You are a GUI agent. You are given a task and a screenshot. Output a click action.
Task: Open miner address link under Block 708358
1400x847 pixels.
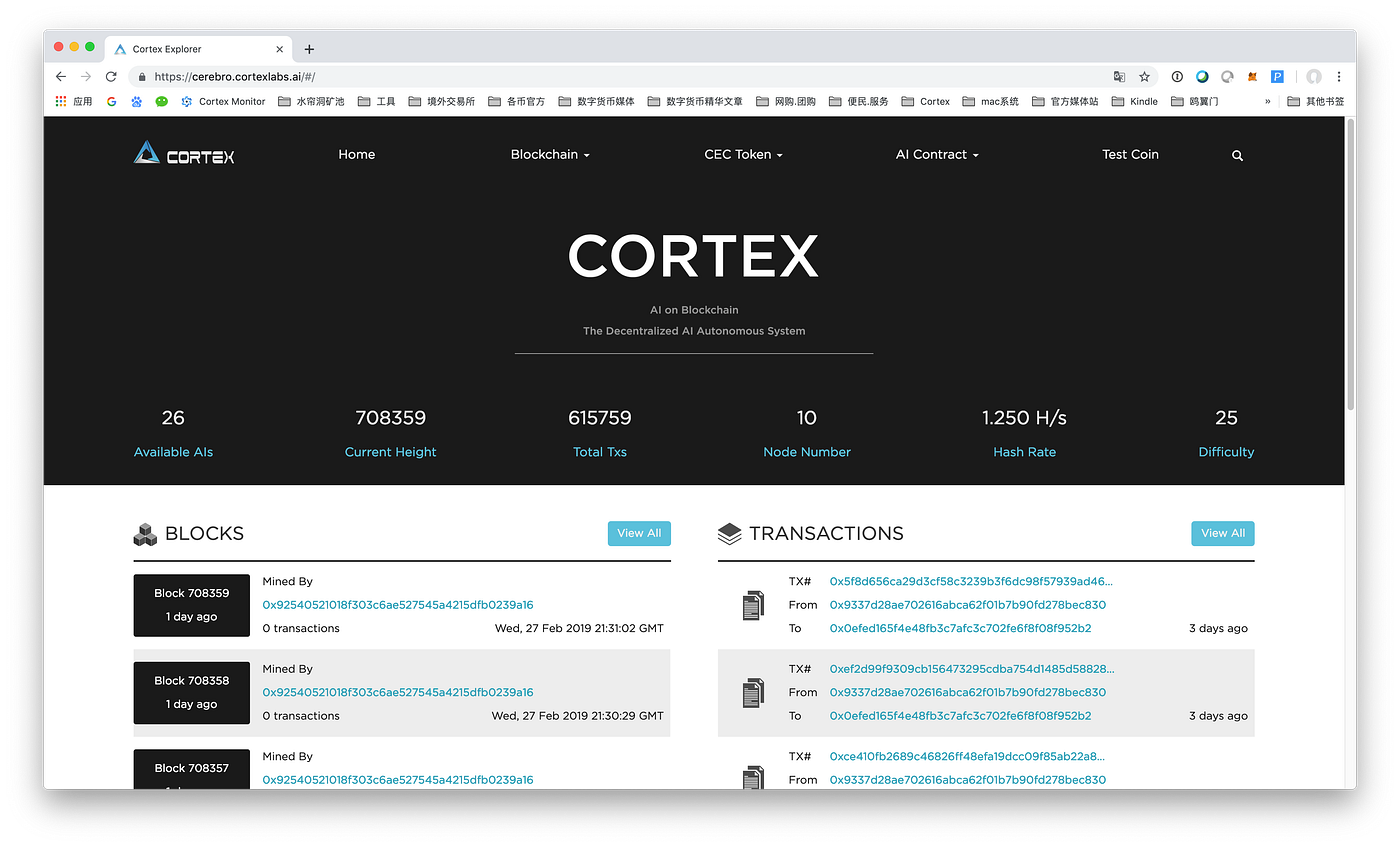click(x=398, y=692)
